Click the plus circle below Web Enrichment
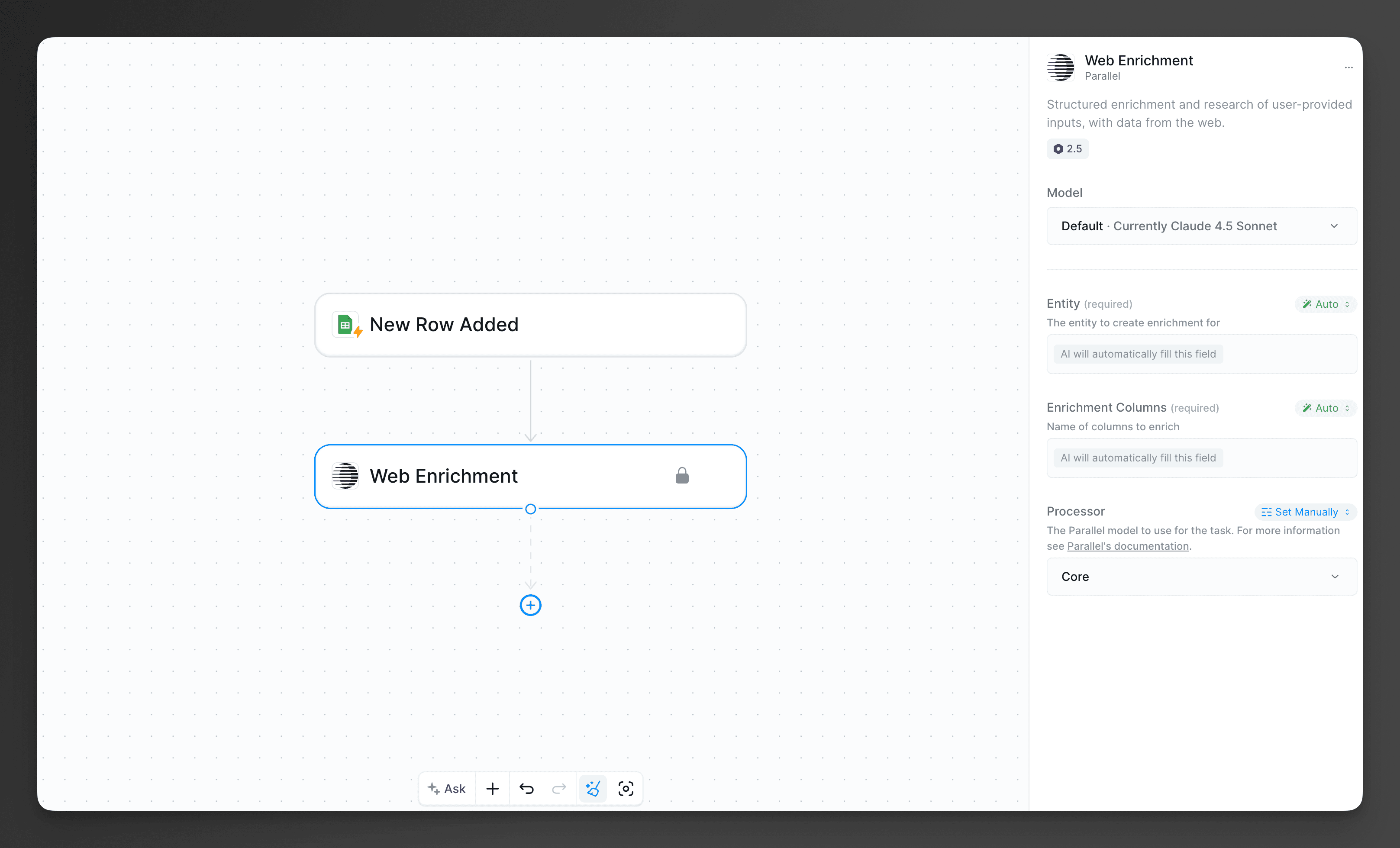Image resolution: width=1400 pixels, height=848 pixels. click(530, 605)
